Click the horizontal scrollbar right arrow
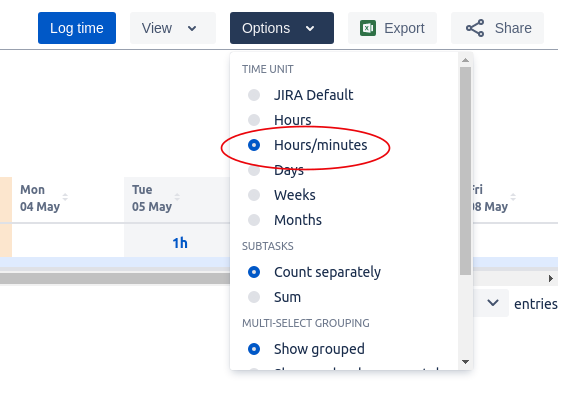The width and height of the screenshot is (582, 398). tap(551, 278)
